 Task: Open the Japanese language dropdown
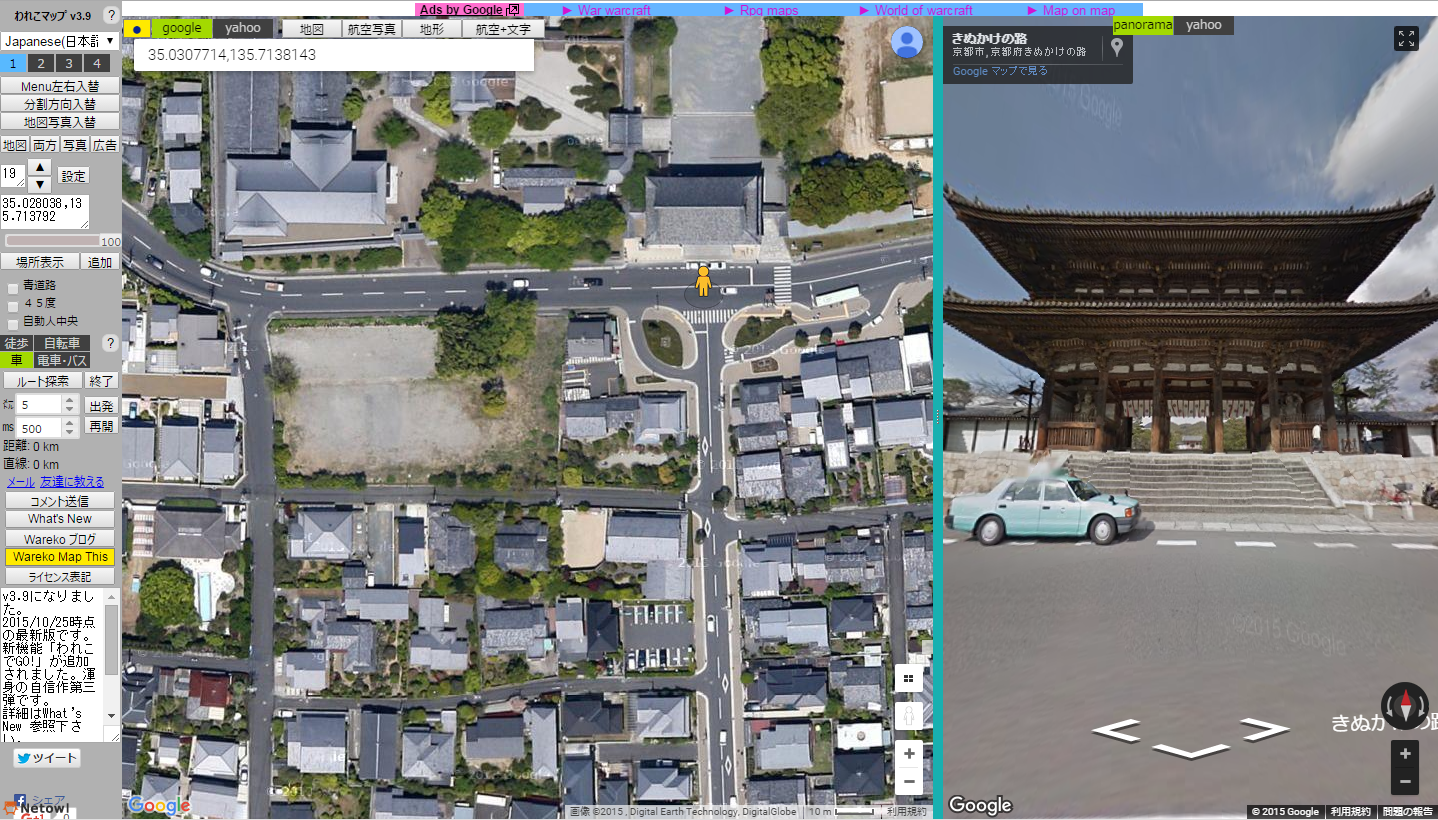[x=60, y=41]
